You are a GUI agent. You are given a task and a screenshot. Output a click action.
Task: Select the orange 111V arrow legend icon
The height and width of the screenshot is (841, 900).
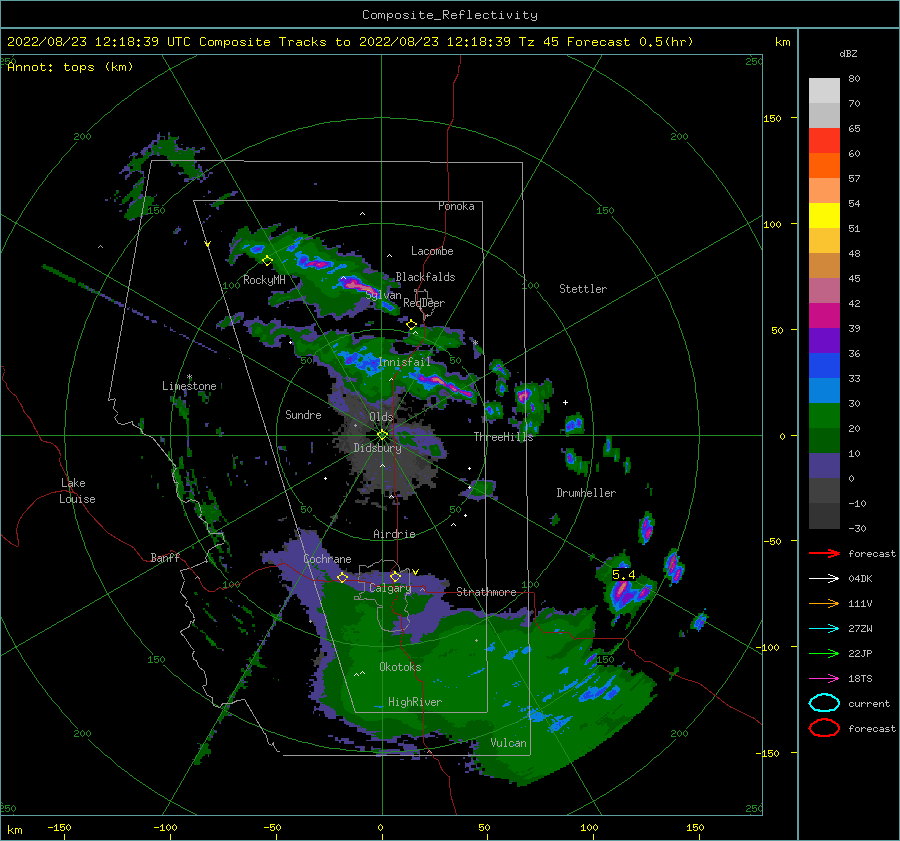point(824,603)
